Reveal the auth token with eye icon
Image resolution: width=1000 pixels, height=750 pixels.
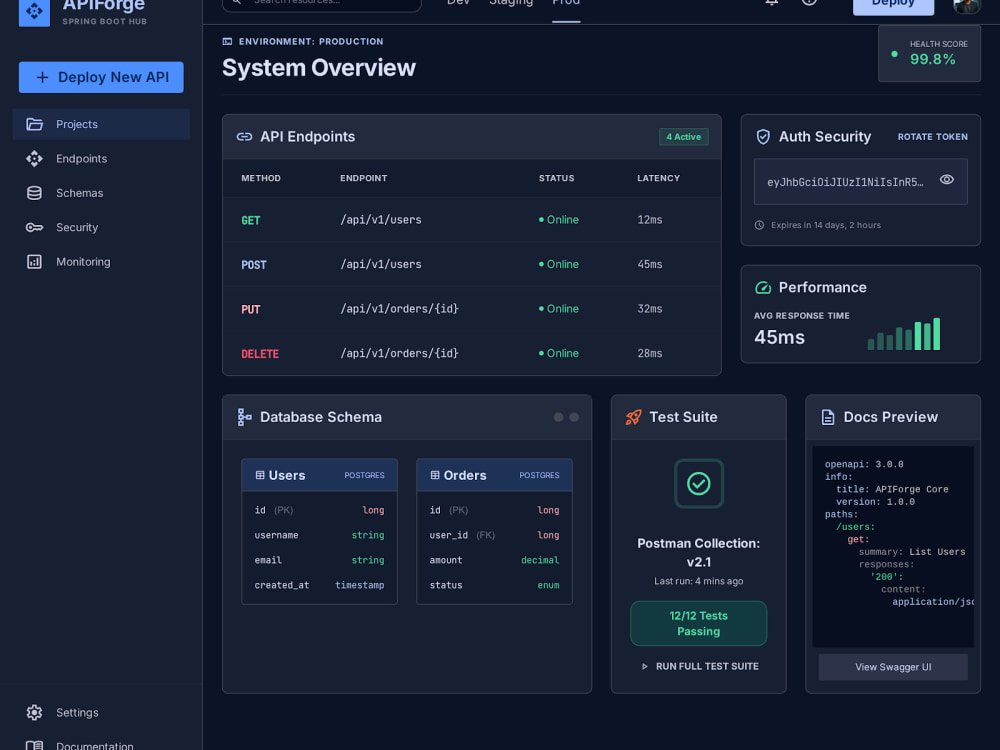point(946,180)
